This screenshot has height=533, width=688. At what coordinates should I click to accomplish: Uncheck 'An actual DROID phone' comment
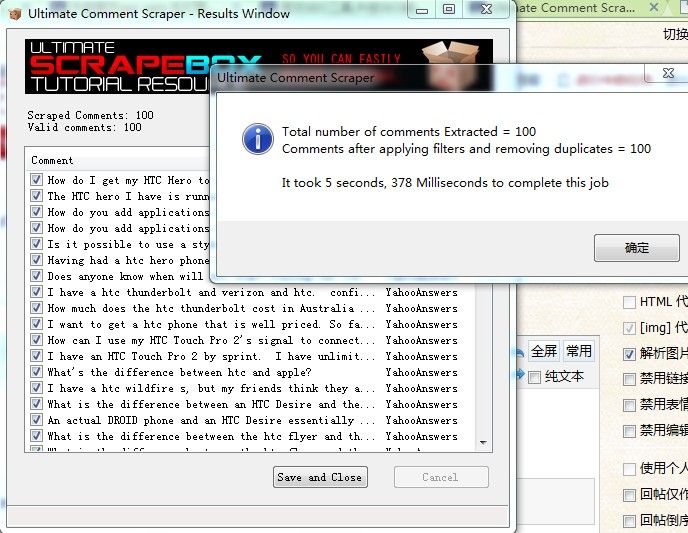(36, 420)
